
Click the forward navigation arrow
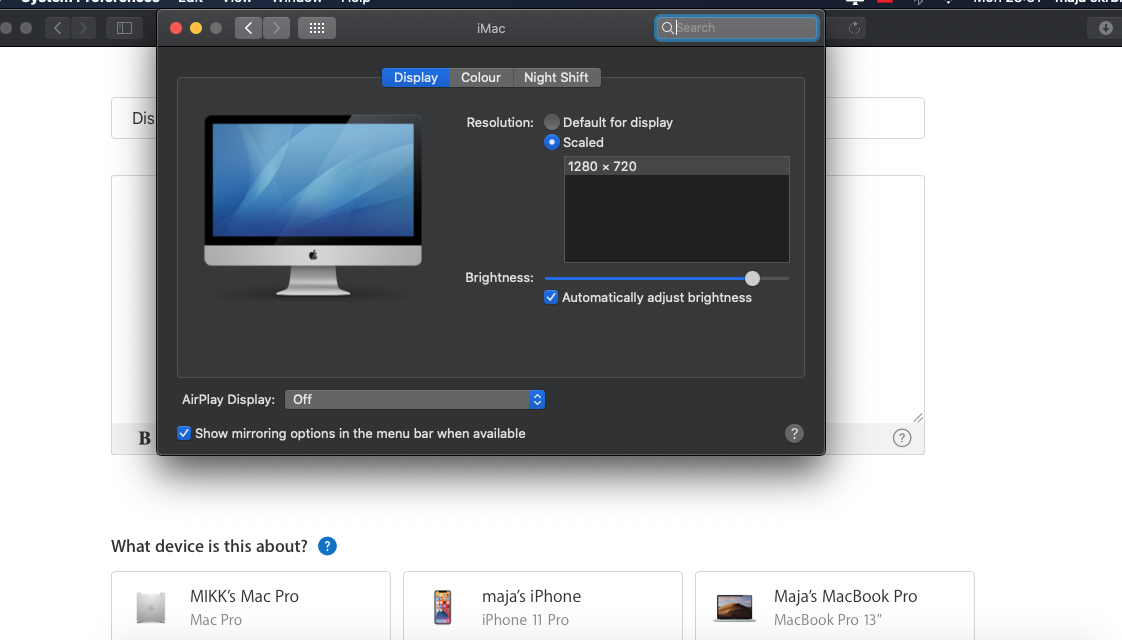click(x=276, y=28)
